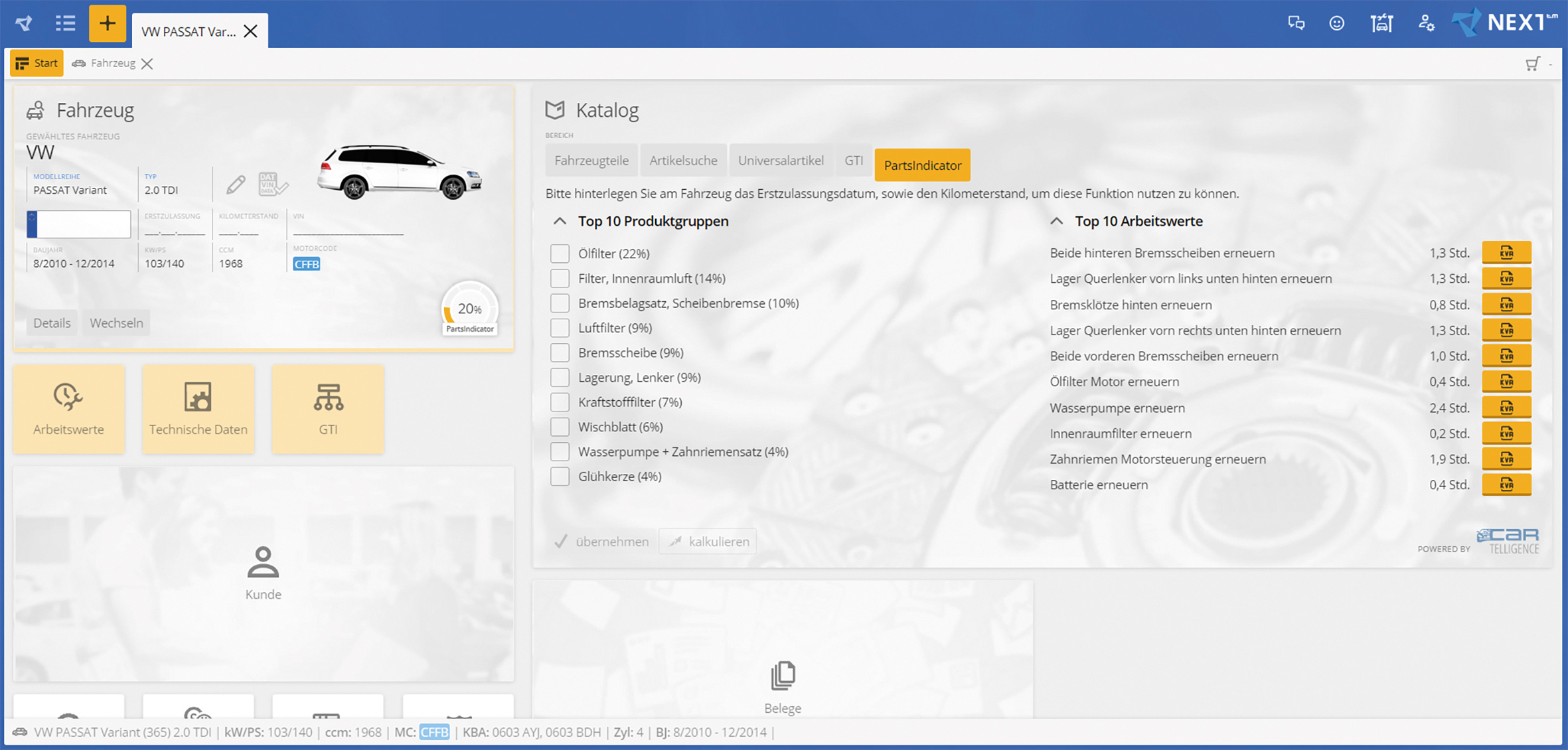The image size is (1568, 750).
Task: Close the VW PASSAT Var... tab
Action: 250,31
